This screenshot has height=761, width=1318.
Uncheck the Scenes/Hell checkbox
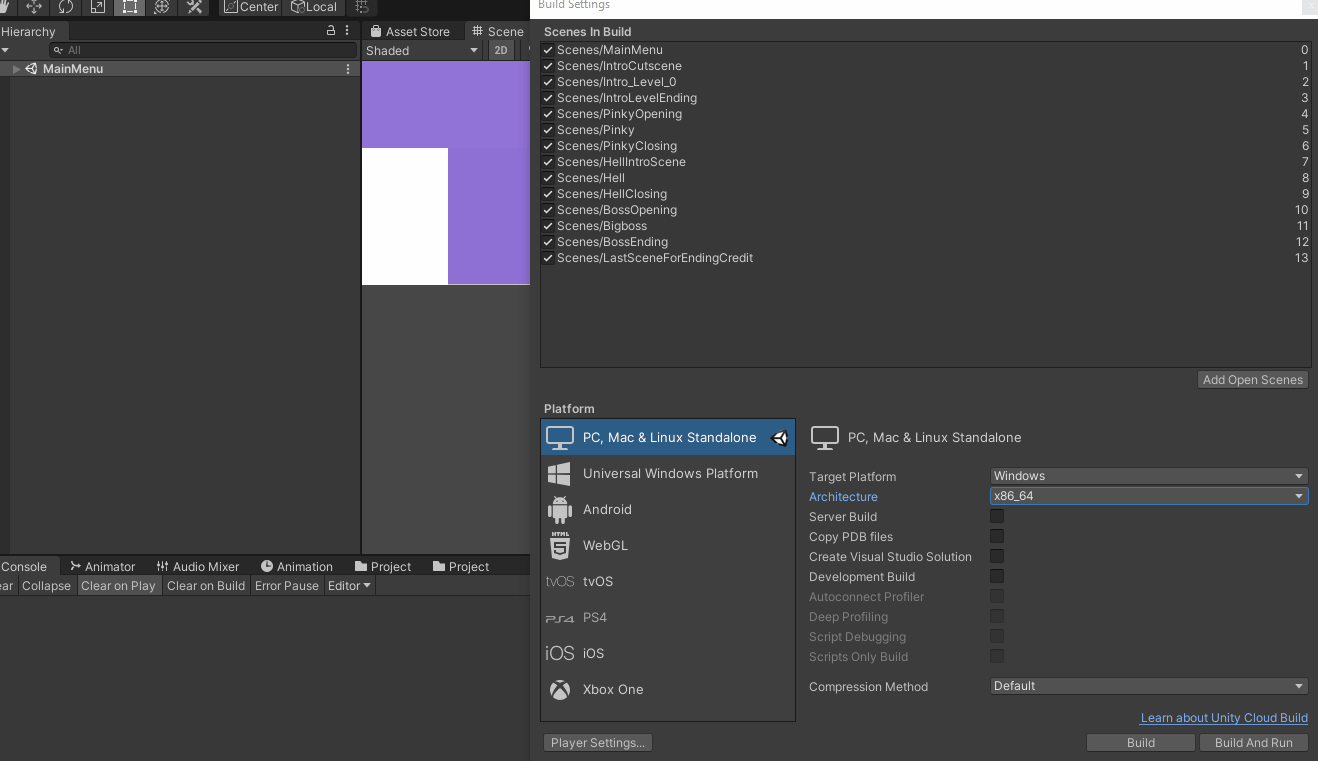click(x=548, y=178)
